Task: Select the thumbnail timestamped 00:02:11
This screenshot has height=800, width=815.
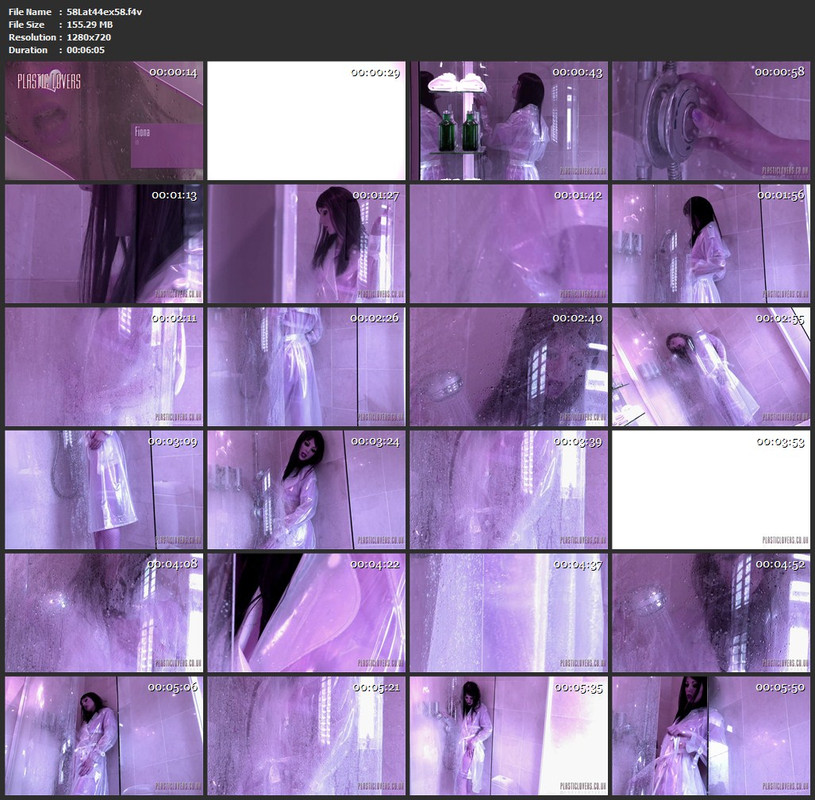Action: 104,366
